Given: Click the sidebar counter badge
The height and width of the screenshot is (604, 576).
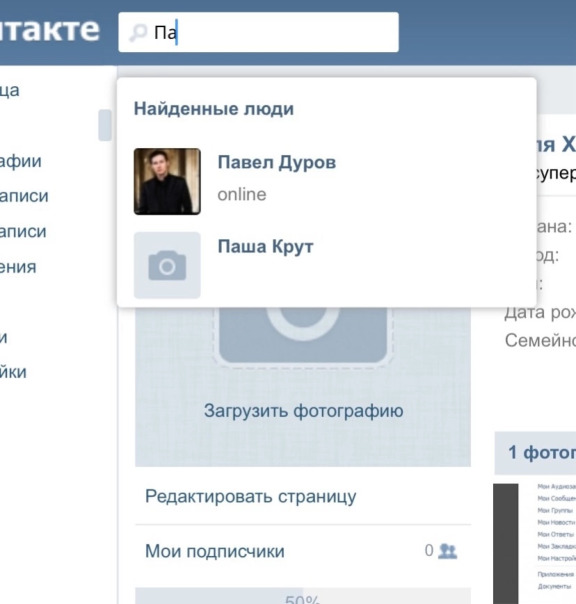Looking at the screenshot, I should click(x=105, y=126).
